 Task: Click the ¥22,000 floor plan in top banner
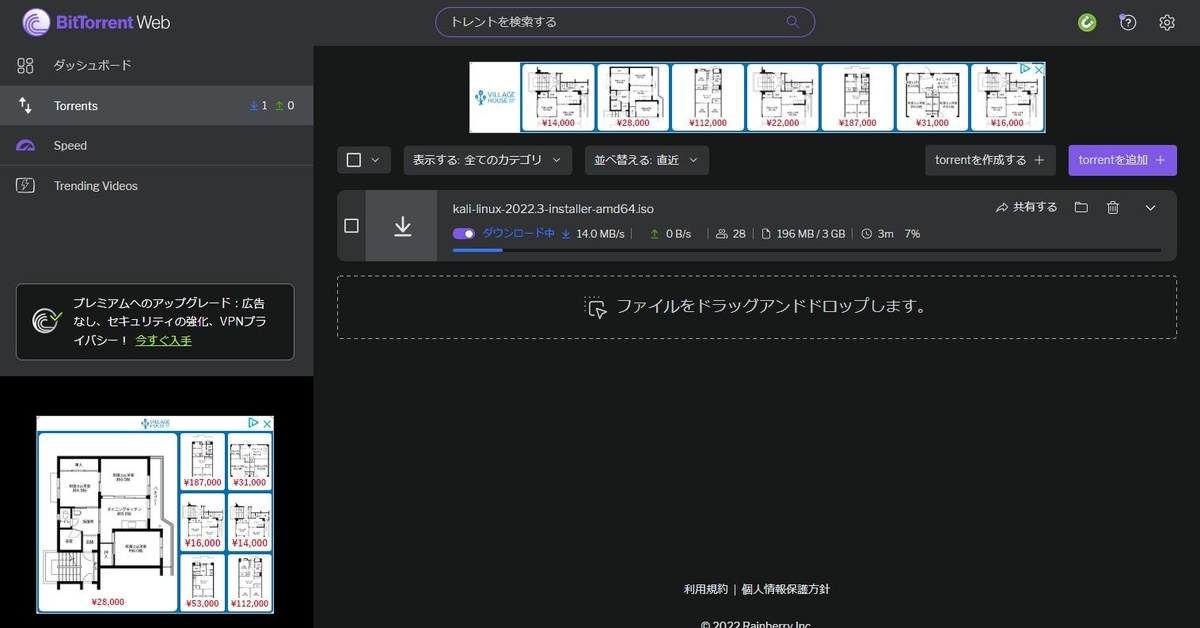tap(783, 97)
